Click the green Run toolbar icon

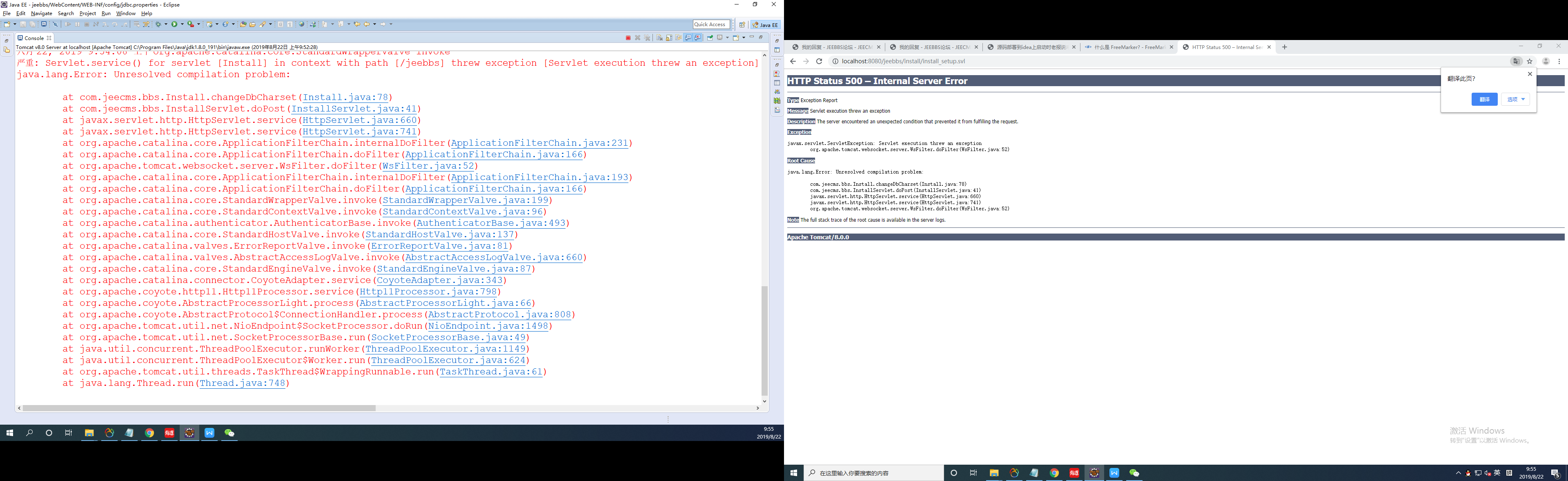174,24
